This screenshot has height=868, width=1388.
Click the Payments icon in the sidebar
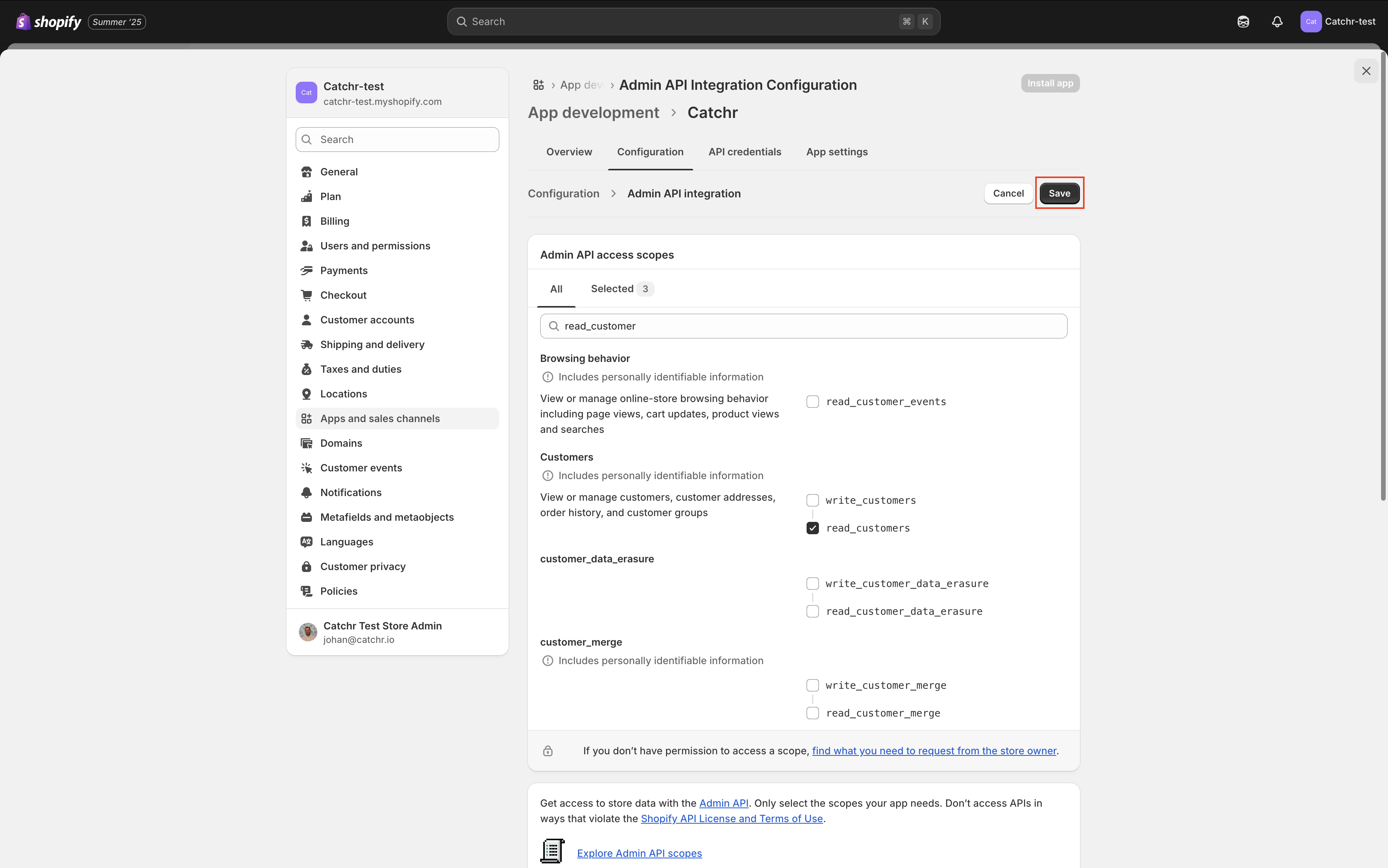(307, 271)
